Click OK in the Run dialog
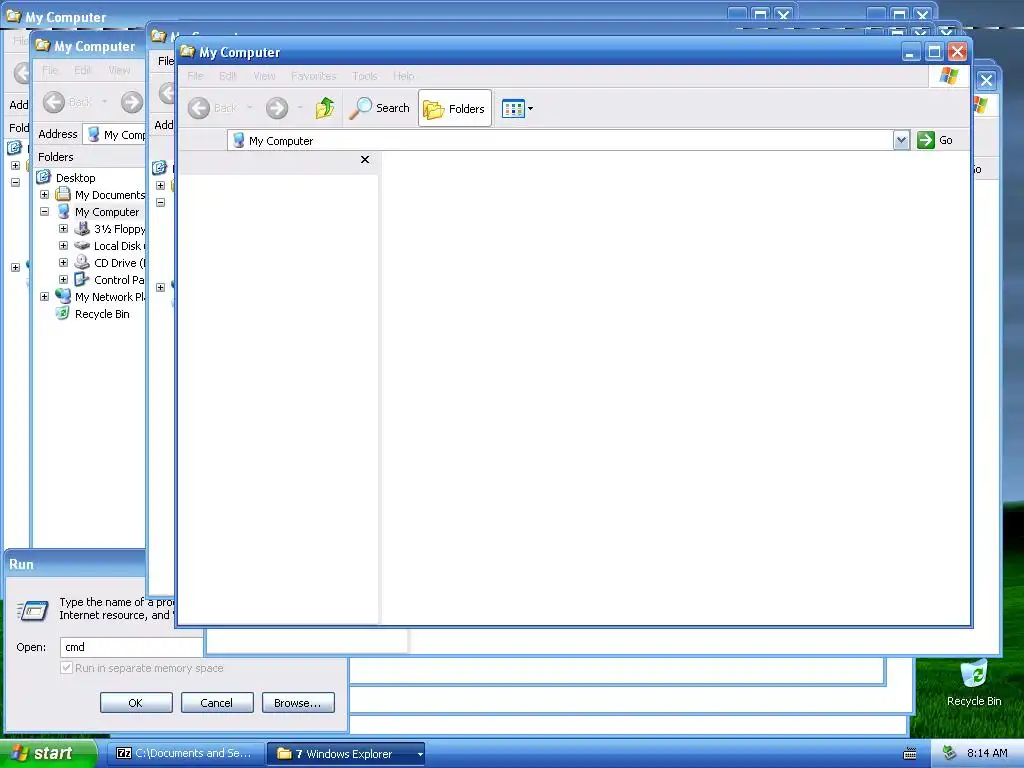Viewport: 1024px width, 768px height. pos(136,703)
